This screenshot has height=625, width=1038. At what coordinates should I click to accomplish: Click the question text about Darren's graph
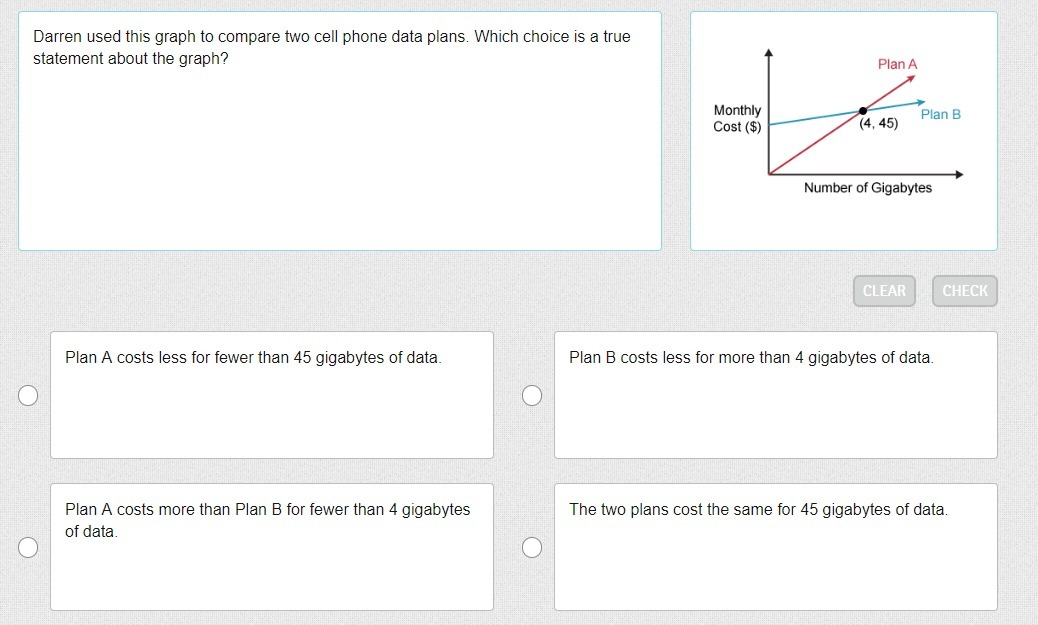click(331, 47)
